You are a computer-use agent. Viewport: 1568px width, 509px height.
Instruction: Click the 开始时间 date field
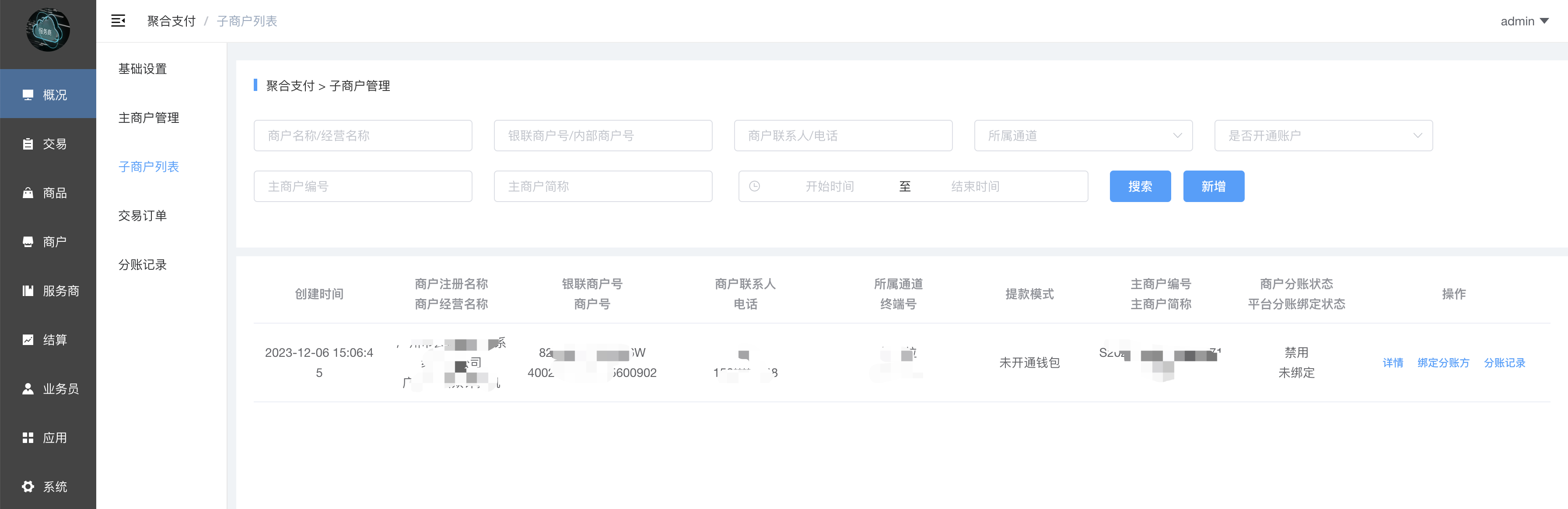pyautogui.click(x=829, y=187)
